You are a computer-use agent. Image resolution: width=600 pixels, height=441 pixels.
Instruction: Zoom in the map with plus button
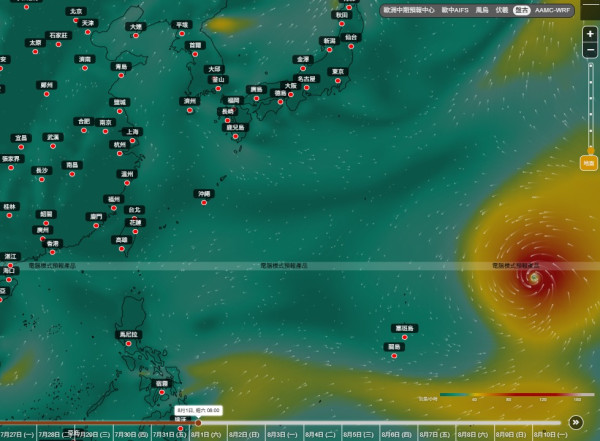click(590, 34)
